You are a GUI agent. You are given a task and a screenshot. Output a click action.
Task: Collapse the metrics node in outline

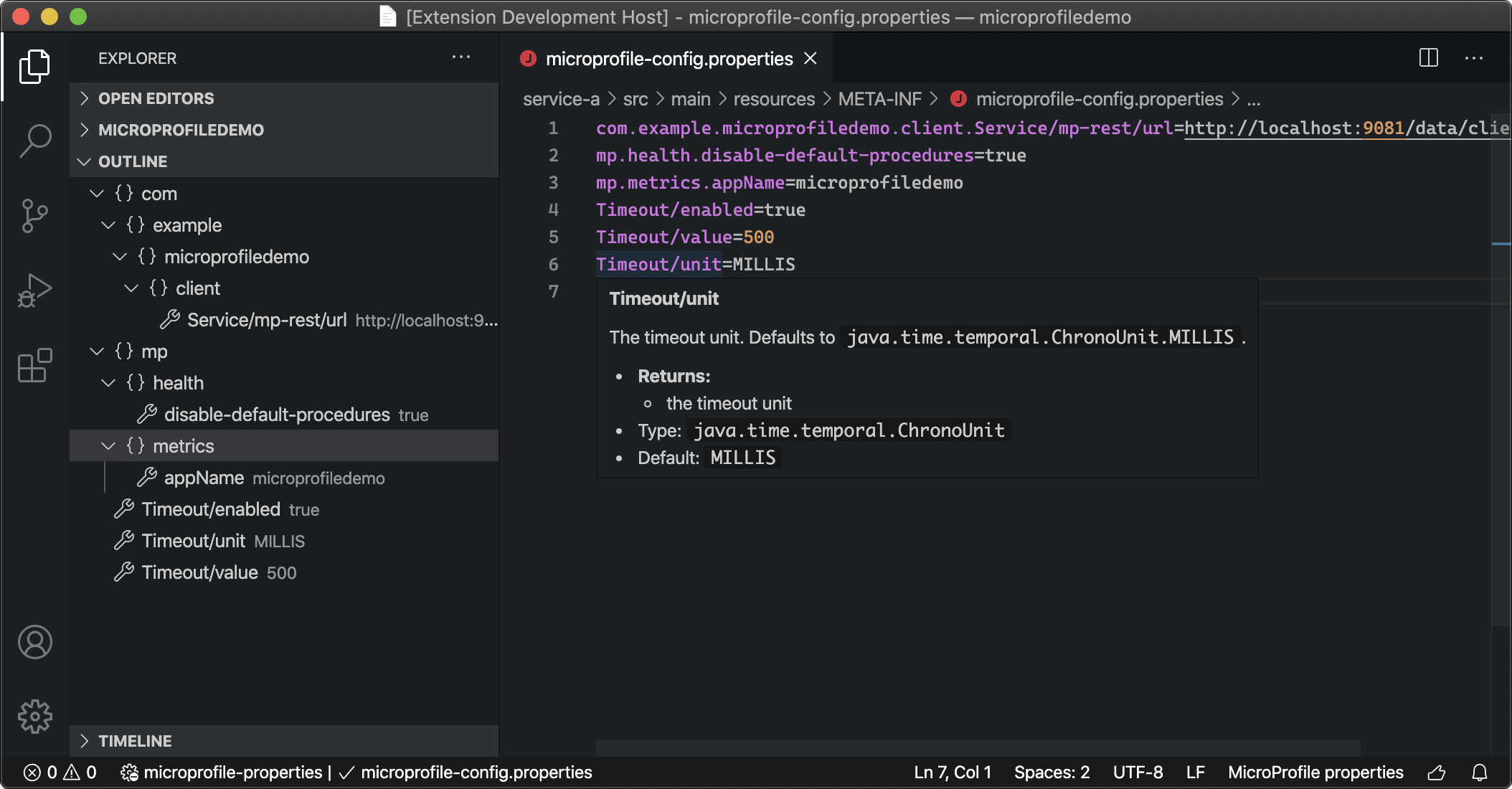(x=108, y=446)
